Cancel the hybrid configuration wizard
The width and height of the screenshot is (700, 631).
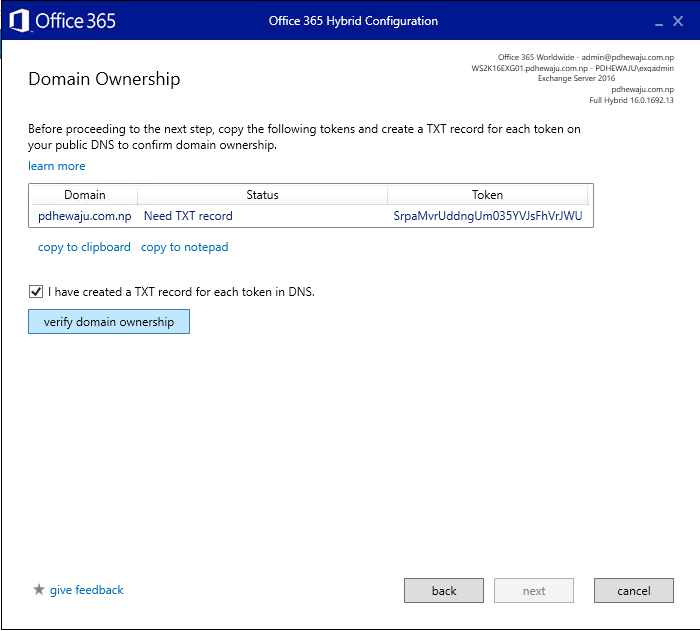click(634, 590)
